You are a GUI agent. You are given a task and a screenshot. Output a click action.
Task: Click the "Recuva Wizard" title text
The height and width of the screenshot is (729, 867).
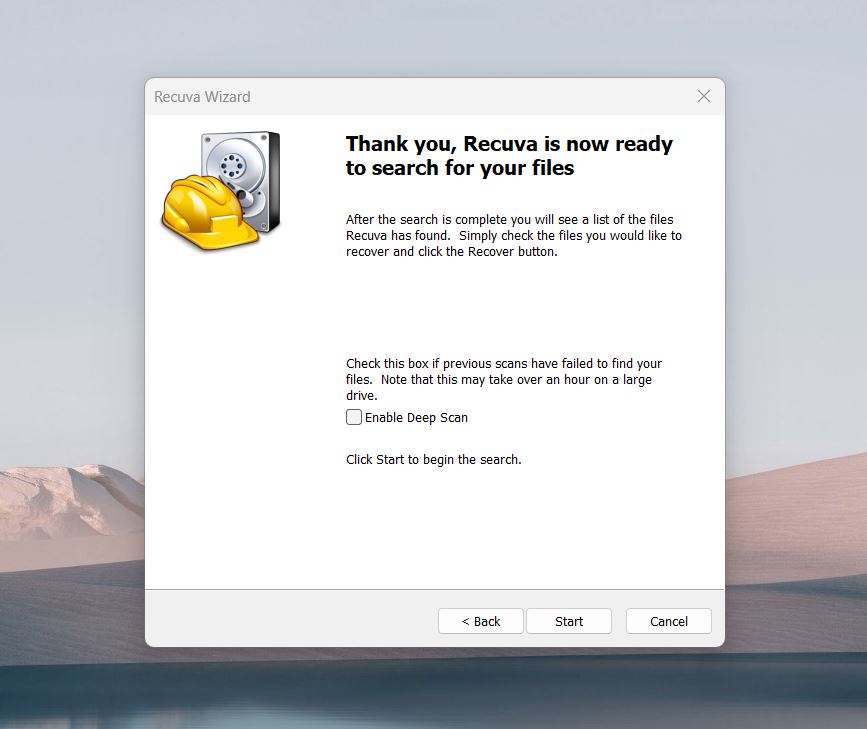tap(202, 97)
